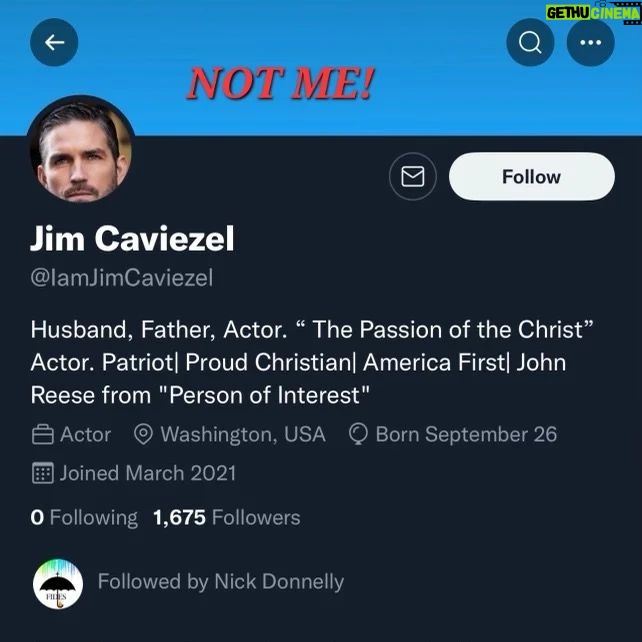Image resolution: width=642 pixels, height=642 pixels.
Task: Open the three-dot more options menu
Action: [590, 42]
